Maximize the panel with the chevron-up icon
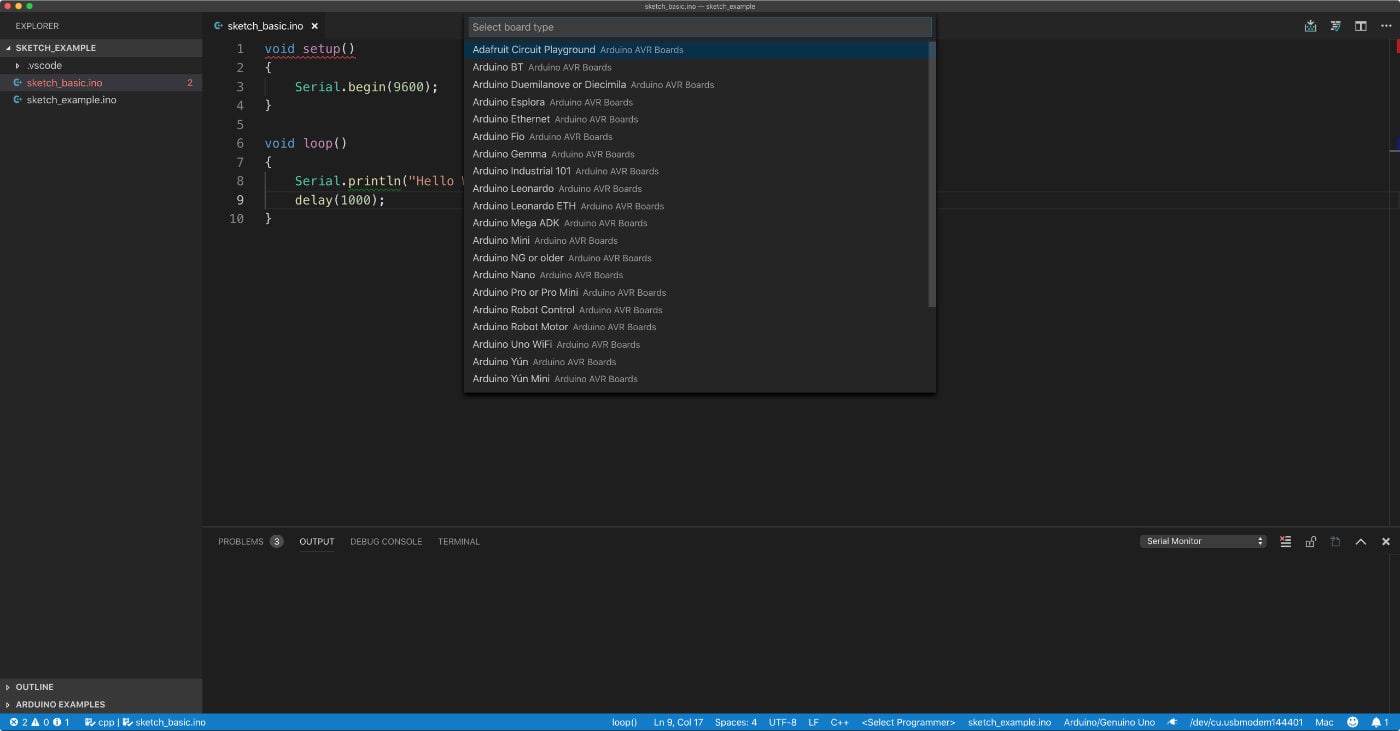This screenshot has height=731, width=1400. [x=1360, y=541]
